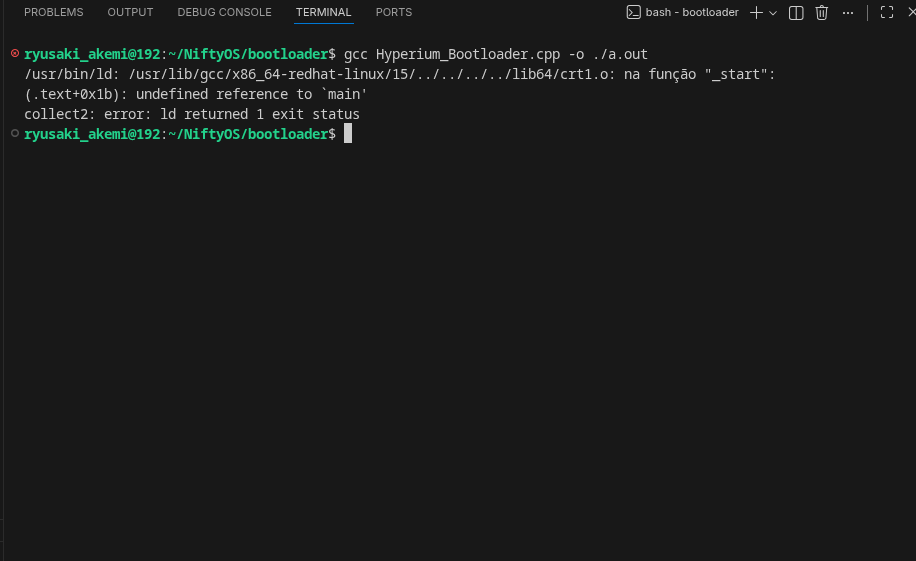
Task: Switch to the Problems tab
Action: click(x=54, y=12)
